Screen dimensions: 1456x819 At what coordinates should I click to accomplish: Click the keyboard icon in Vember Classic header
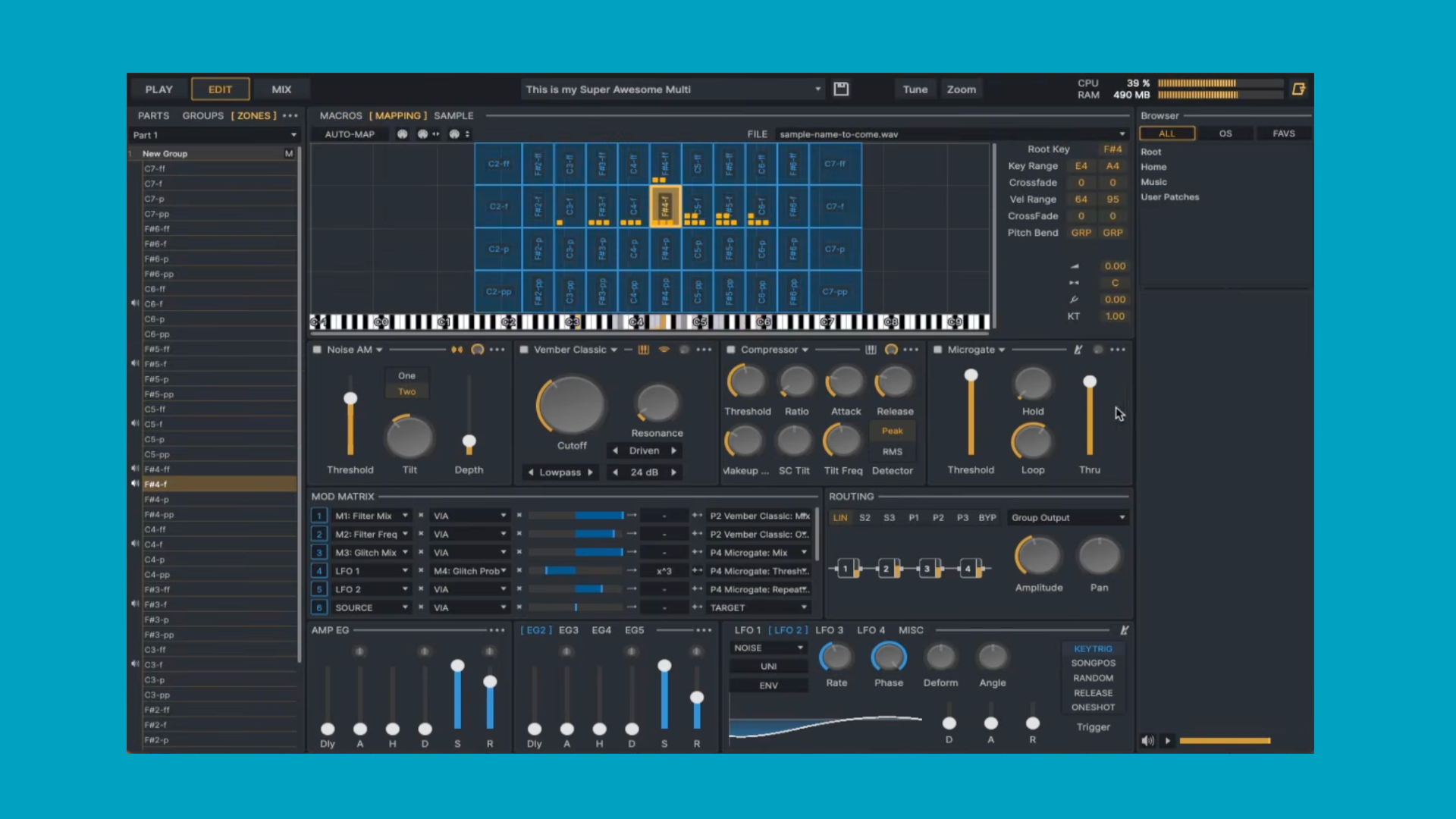[x=643, y=350]
